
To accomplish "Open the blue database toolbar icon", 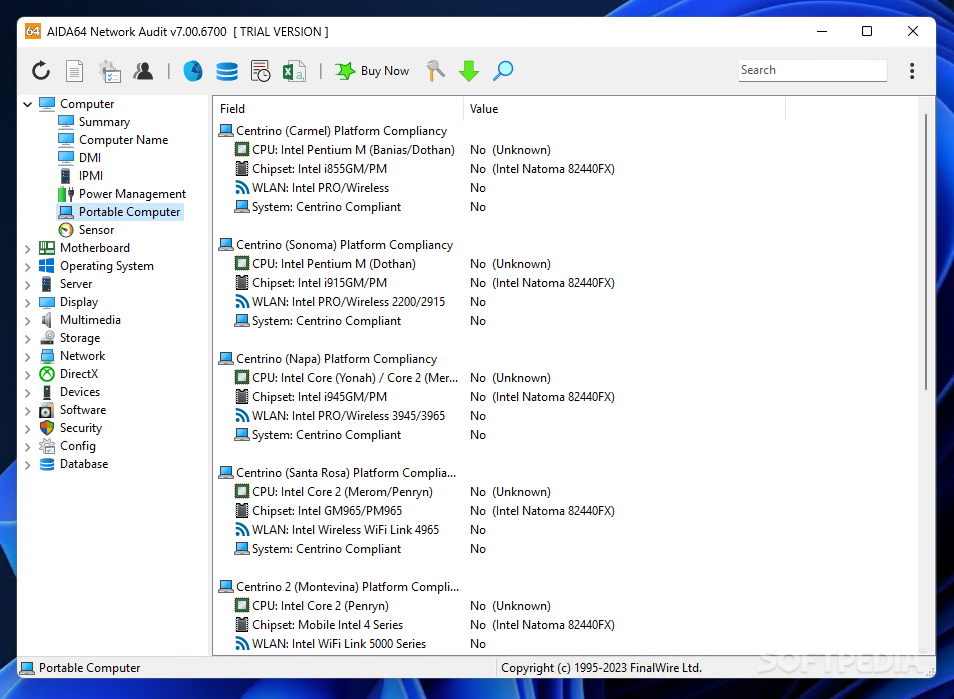I will [x=227, y=71].
